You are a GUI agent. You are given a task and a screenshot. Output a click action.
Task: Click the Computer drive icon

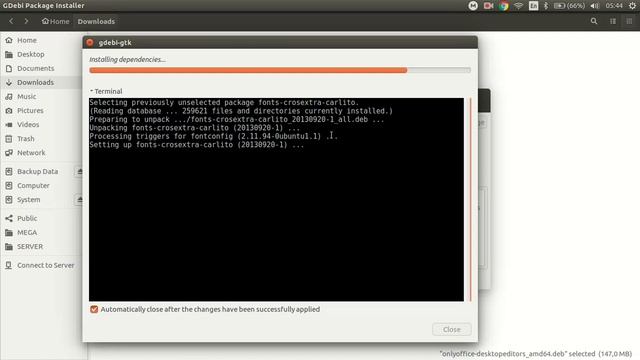coord(9,186)
